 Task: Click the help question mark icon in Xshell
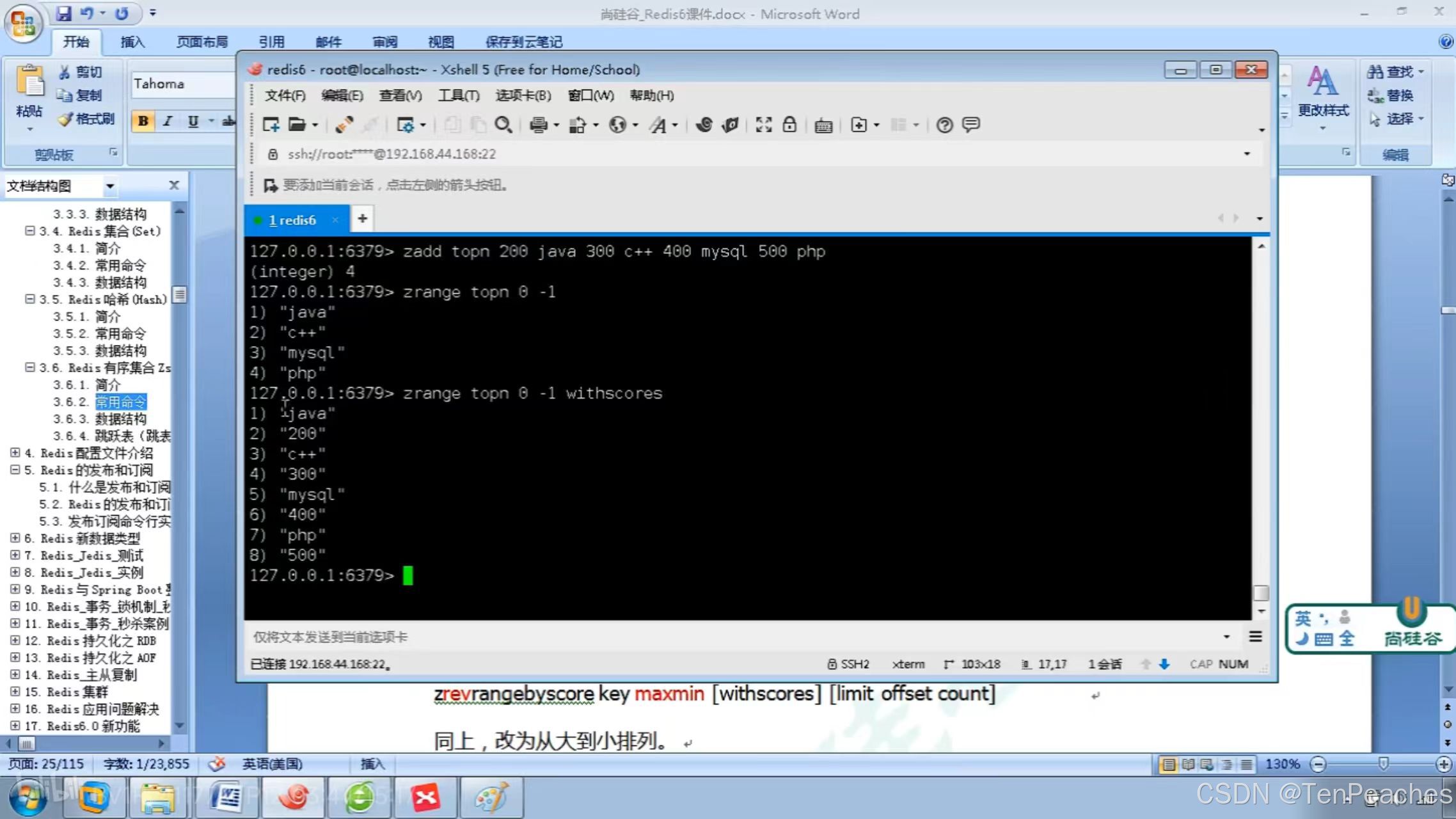point(944,125)
